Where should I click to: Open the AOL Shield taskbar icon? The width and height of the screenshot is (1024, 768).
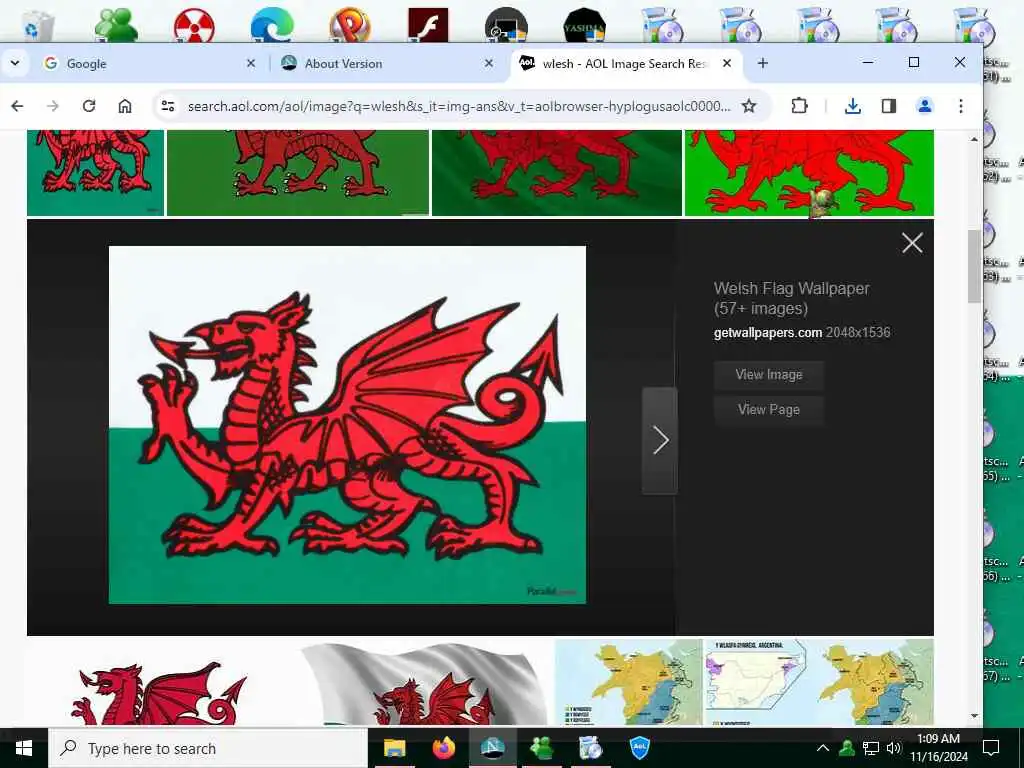[x=640, y=748]
